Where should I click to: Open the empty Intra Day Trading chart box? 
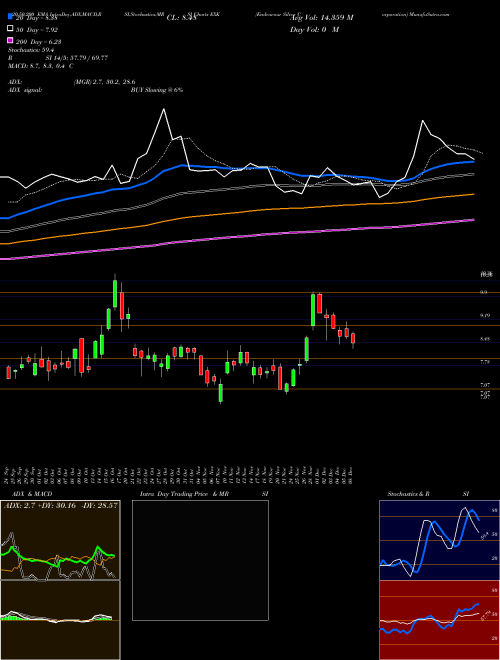click(200, 560)
